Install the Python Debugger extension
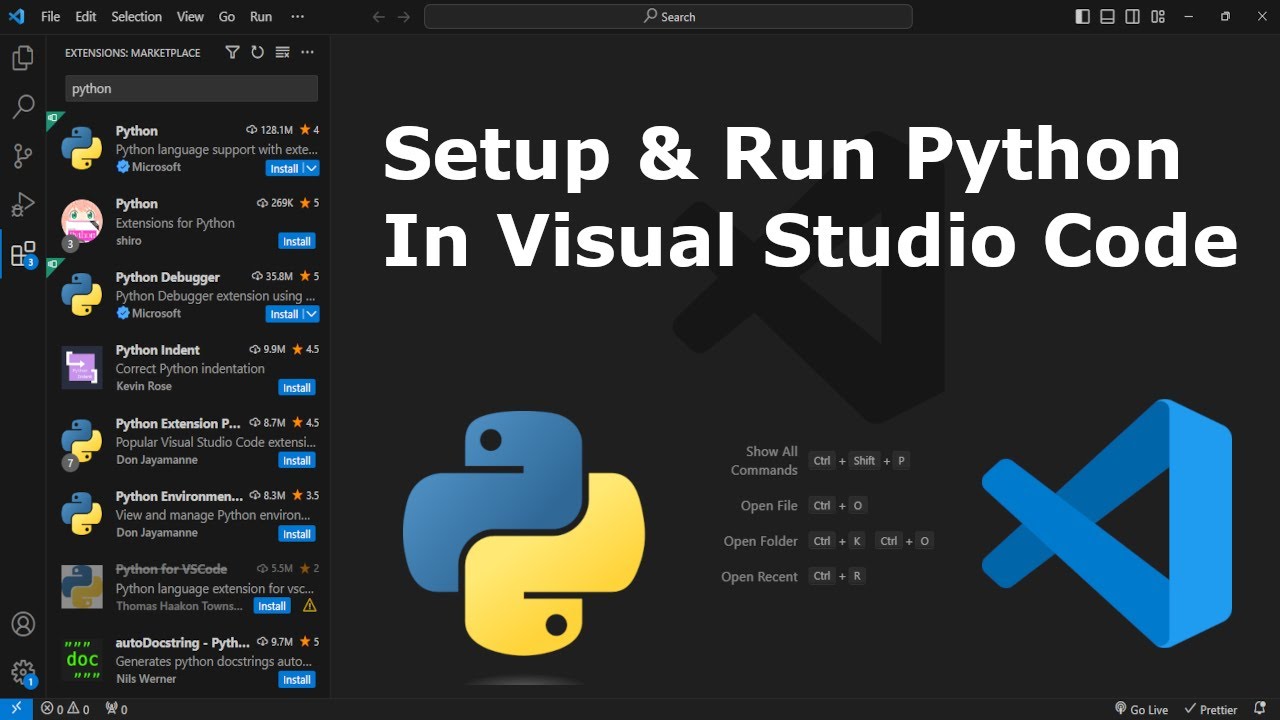This screenshot has height=720, width=1280. pos(284,314)
